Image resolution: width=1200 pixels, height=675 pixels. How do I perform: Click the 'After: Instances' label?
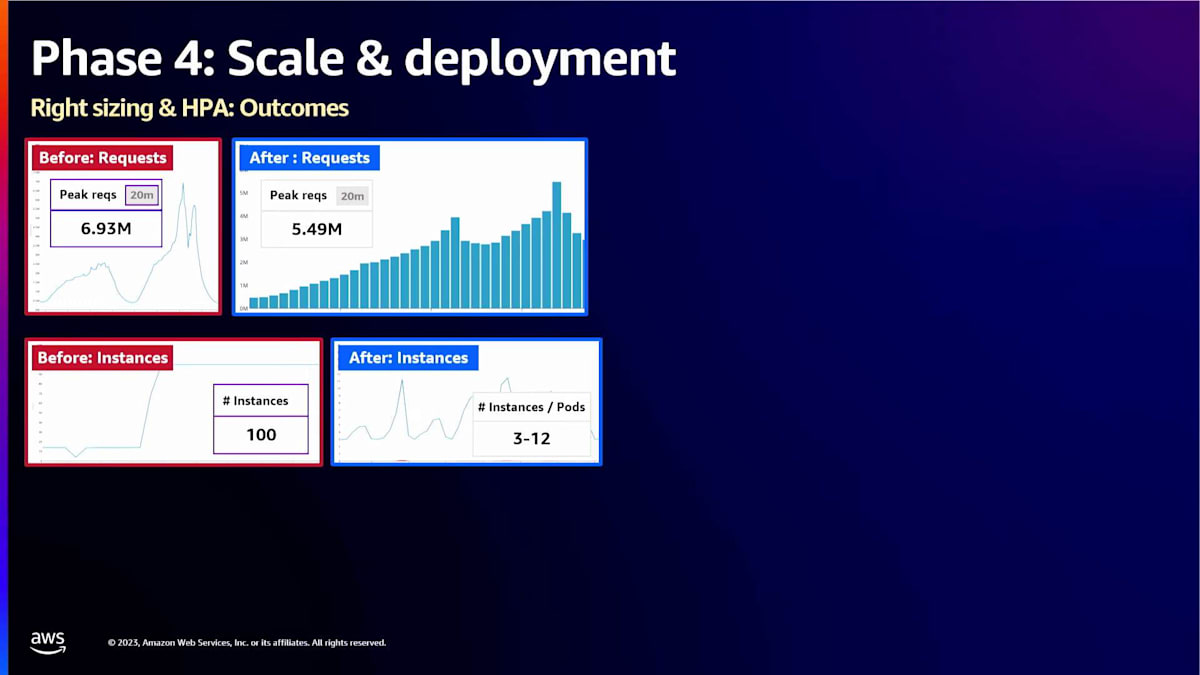pyautogui.click(x=409, y=357)
